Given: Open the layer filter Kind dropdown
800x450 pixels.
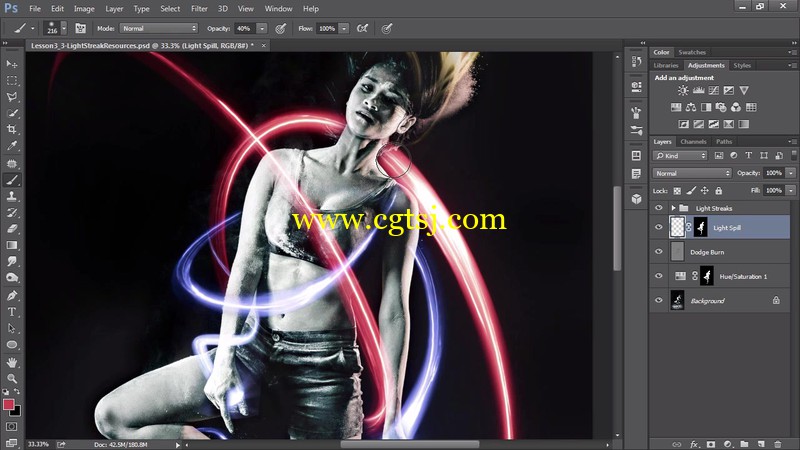Looking at the screenshot, I should 680,156.
